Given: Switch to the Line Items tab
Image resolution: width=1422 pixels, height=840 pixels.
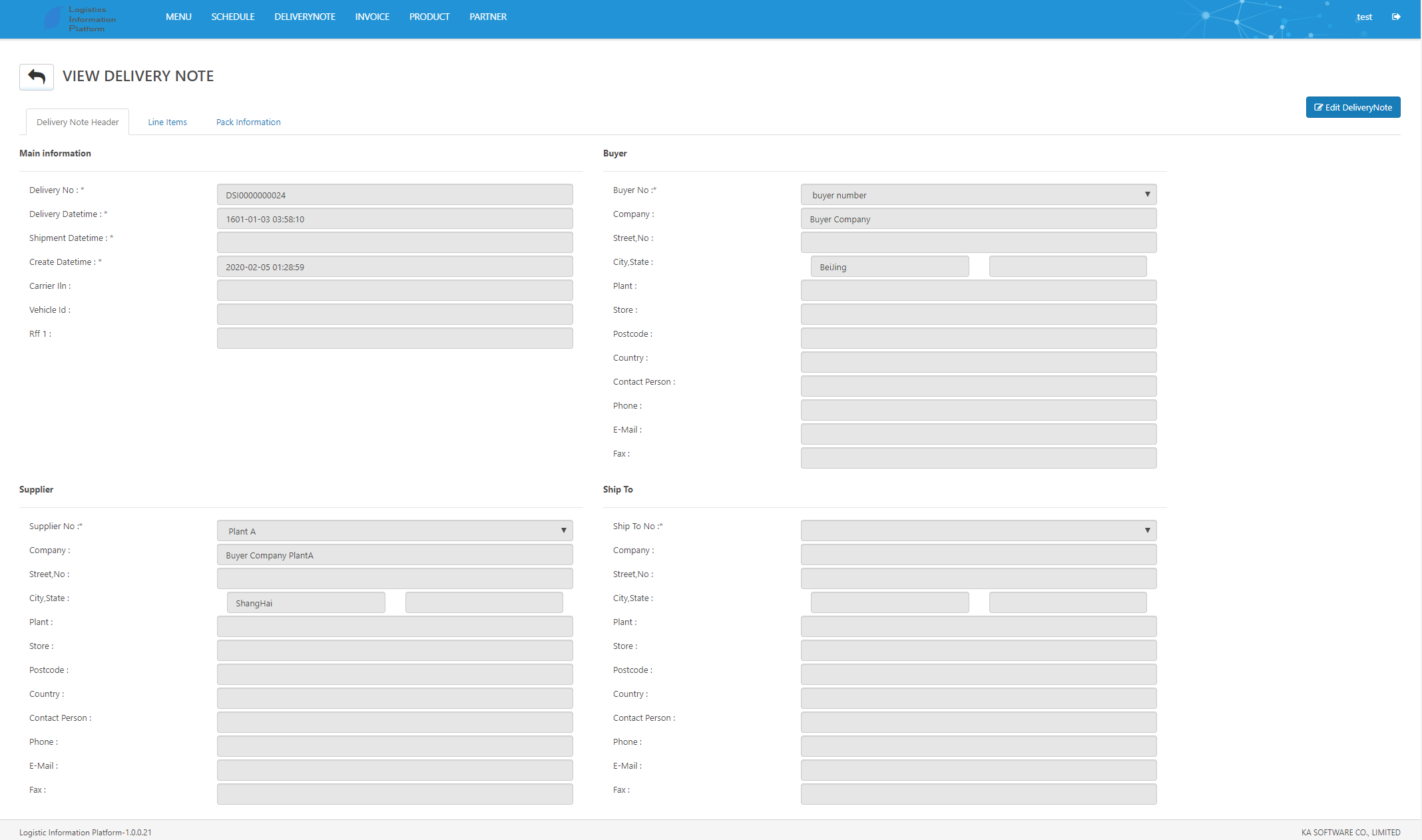Looking at the screenshot, I should [x=167, y=122].
